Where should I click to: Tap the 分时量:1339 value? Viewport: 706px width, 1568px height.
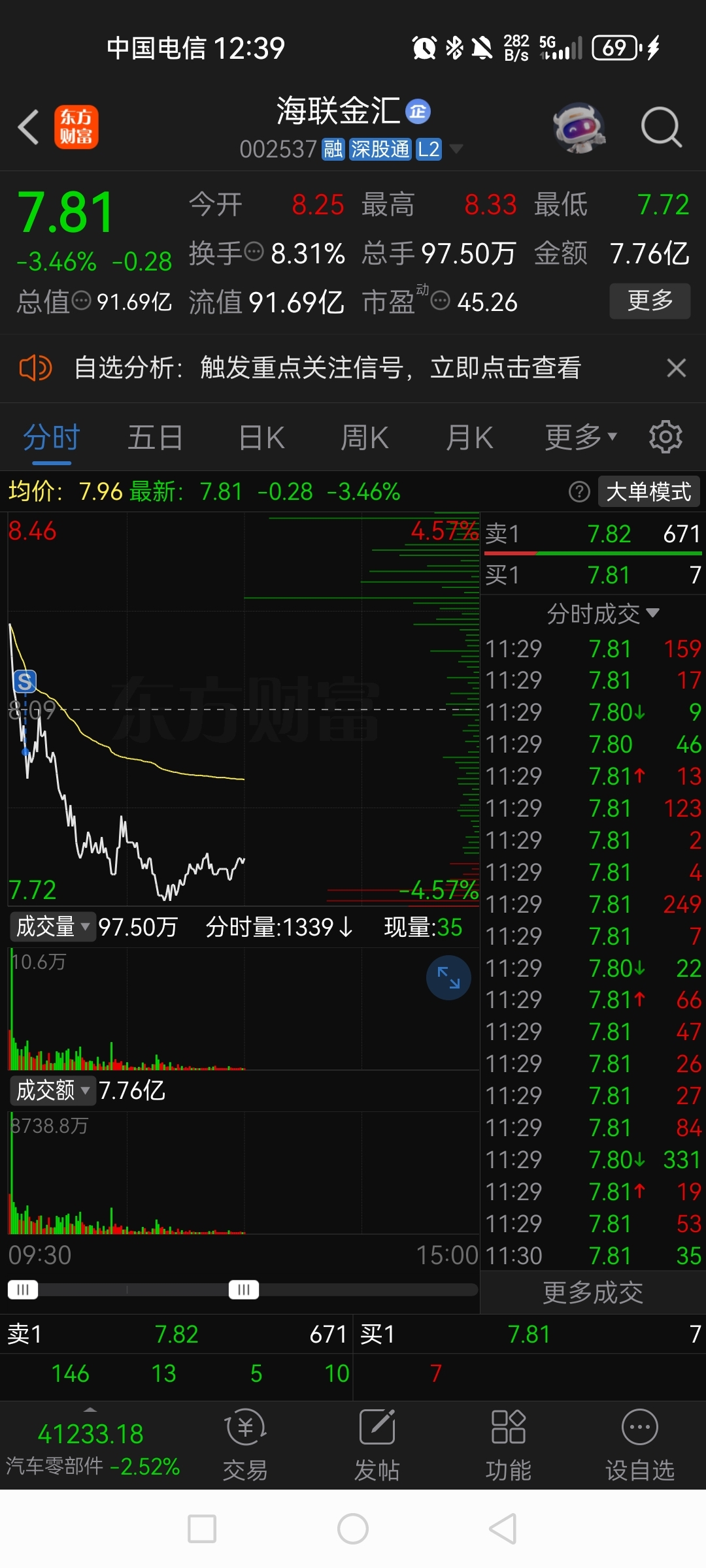pyautogui.click(x=280, y=927)
